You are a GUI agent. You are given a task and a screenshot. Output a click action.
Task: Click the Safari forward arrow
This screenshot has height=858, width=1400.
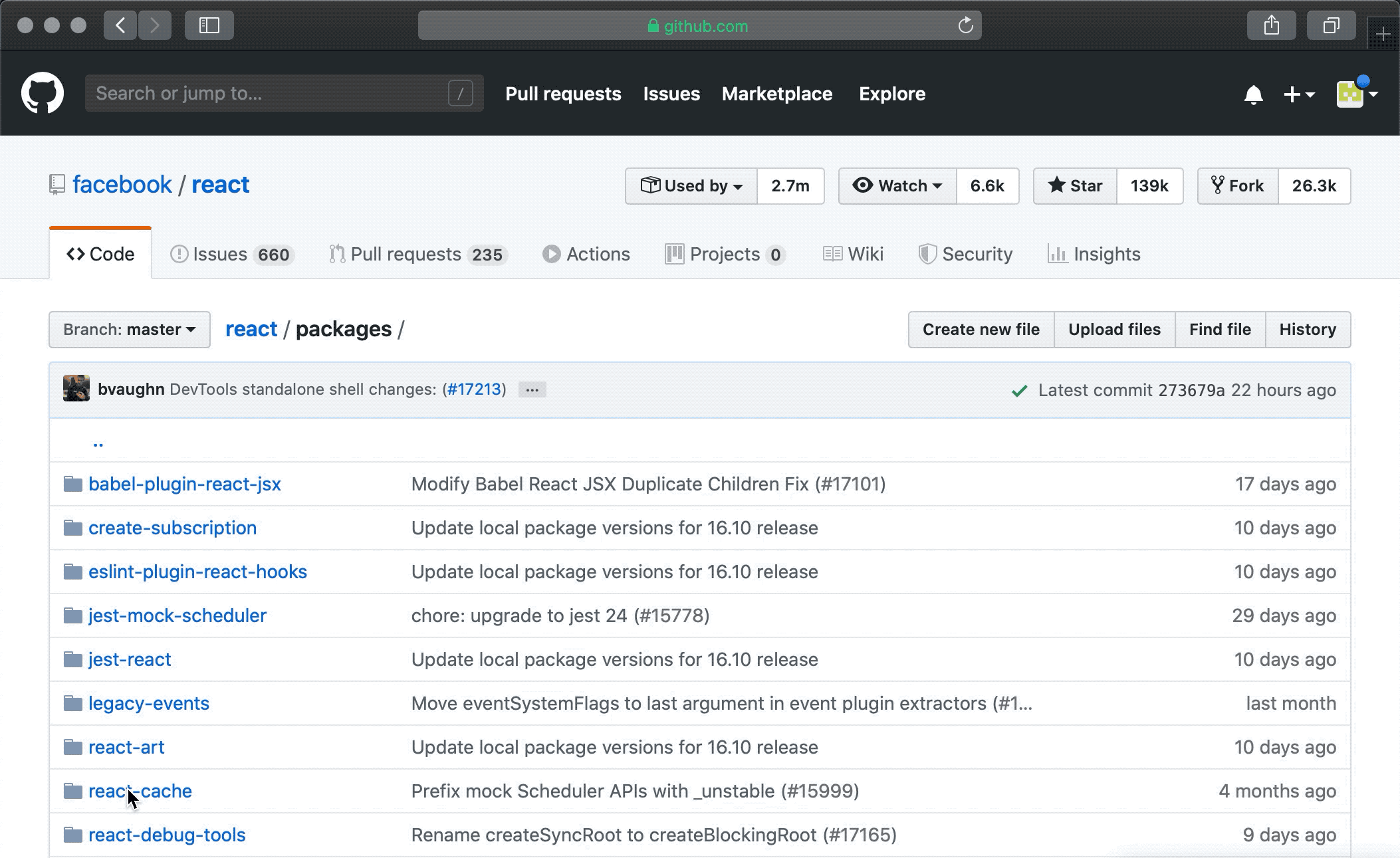point(155,25)
